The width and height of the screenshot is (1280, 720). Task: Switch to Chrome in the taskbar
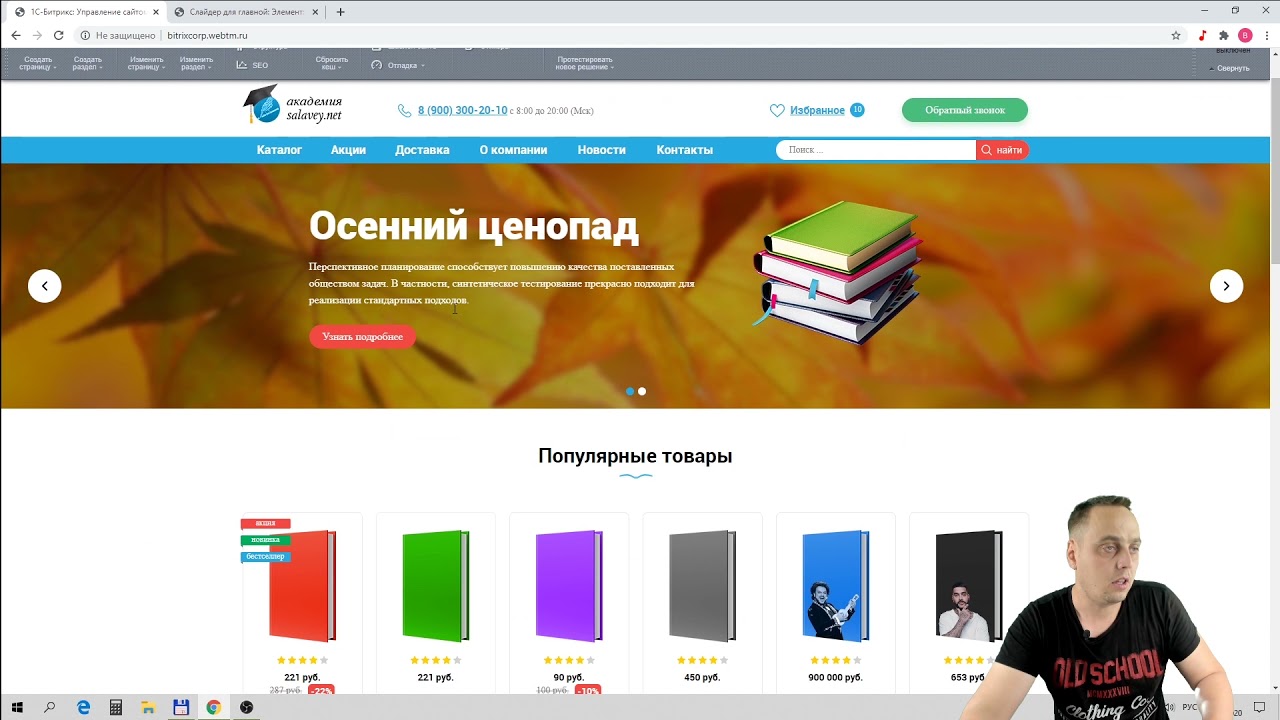(213, 707)
